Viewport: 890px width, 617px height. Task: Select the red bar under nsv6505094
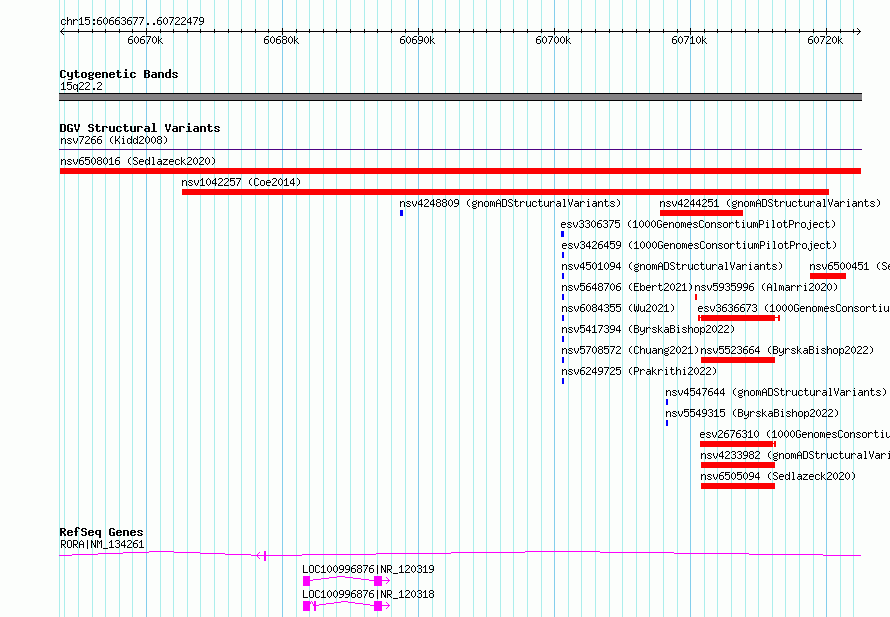[738, 486]
